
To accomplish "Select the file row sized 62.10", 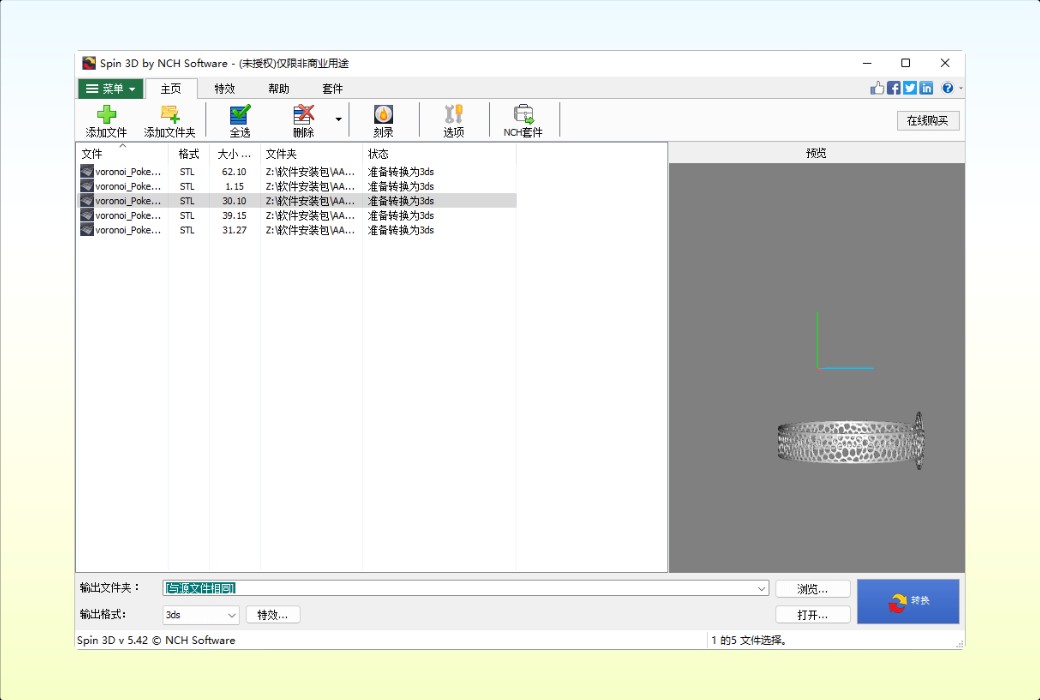I will (x=296, y=171).
